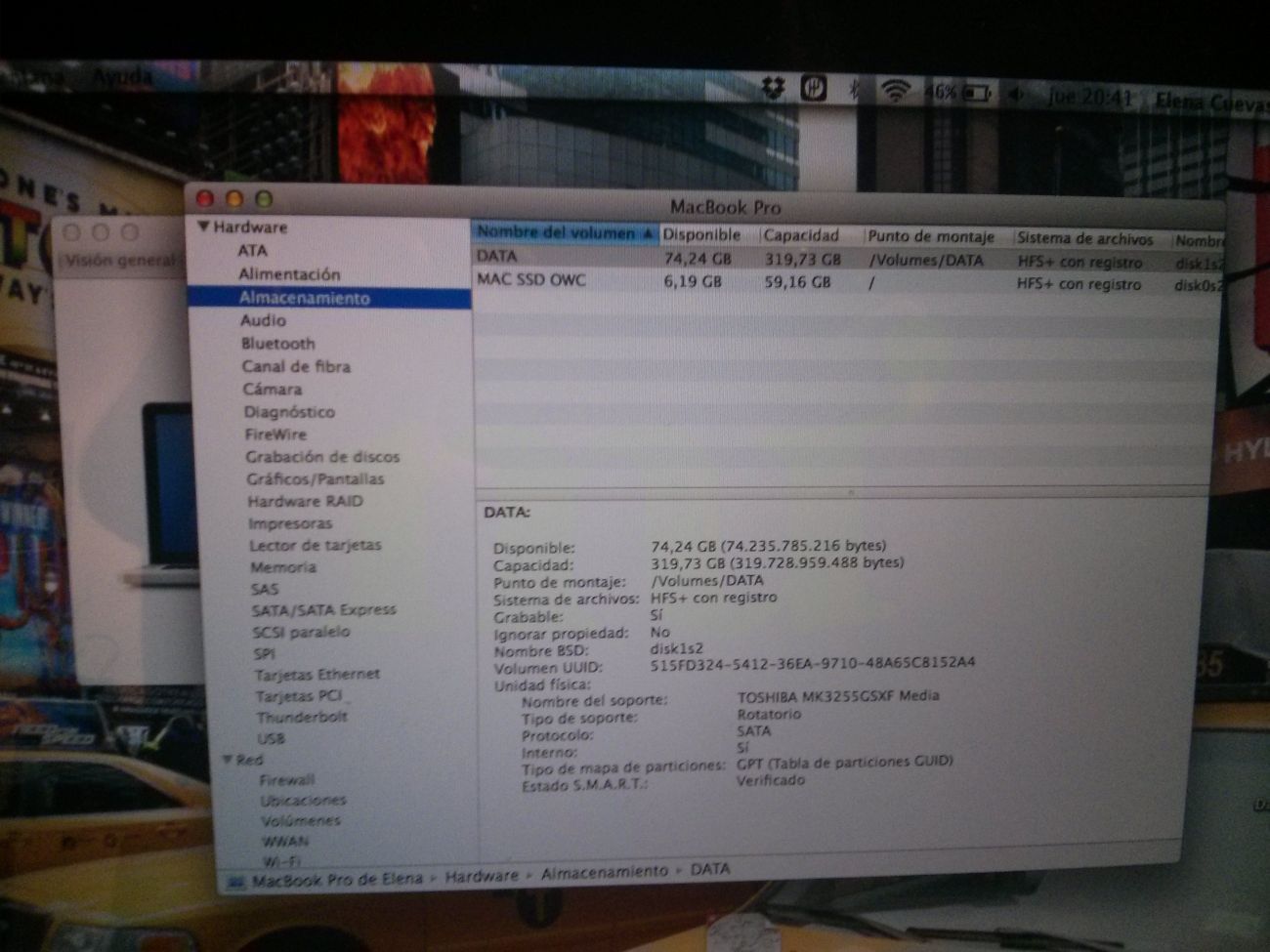Select SATA/SATA Express in sidebar
The width and height of the screenshot is (1270, 952).
(324, 609)
